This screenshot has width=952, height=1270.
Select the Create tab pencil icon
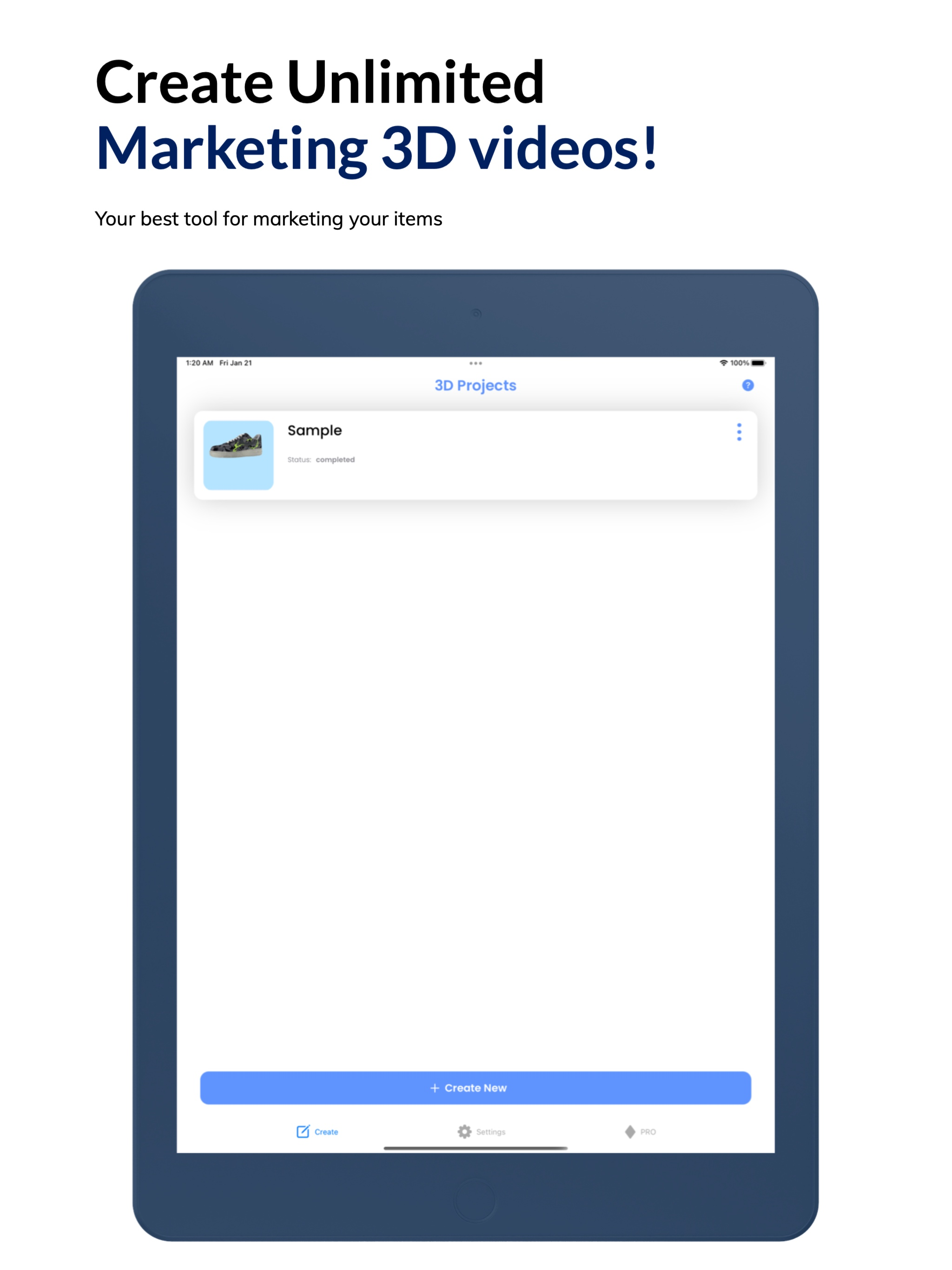click(x=304, y=1131)
